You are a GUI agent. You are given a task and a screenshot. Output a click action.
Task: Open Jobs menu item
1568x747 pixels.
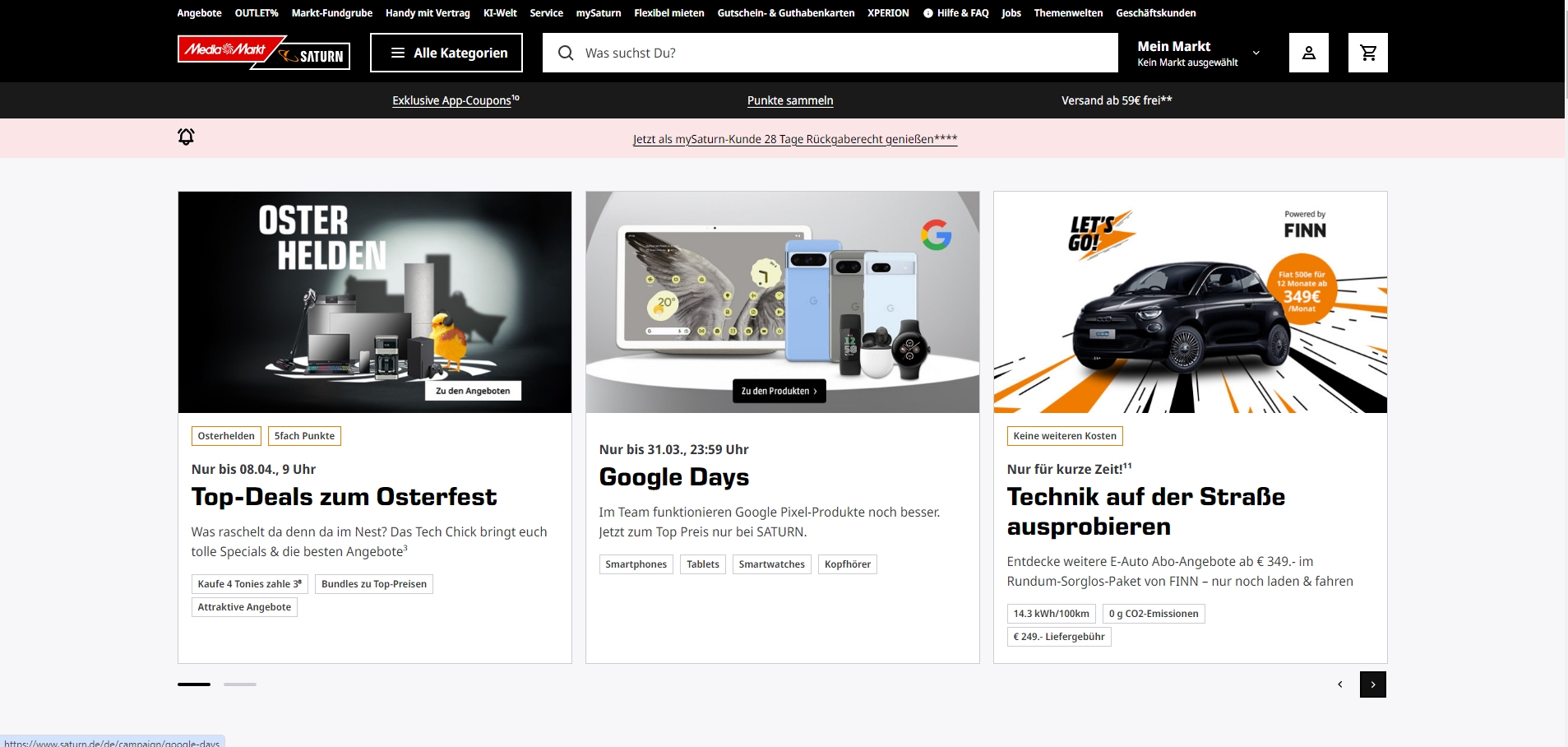coord(1011,13)
